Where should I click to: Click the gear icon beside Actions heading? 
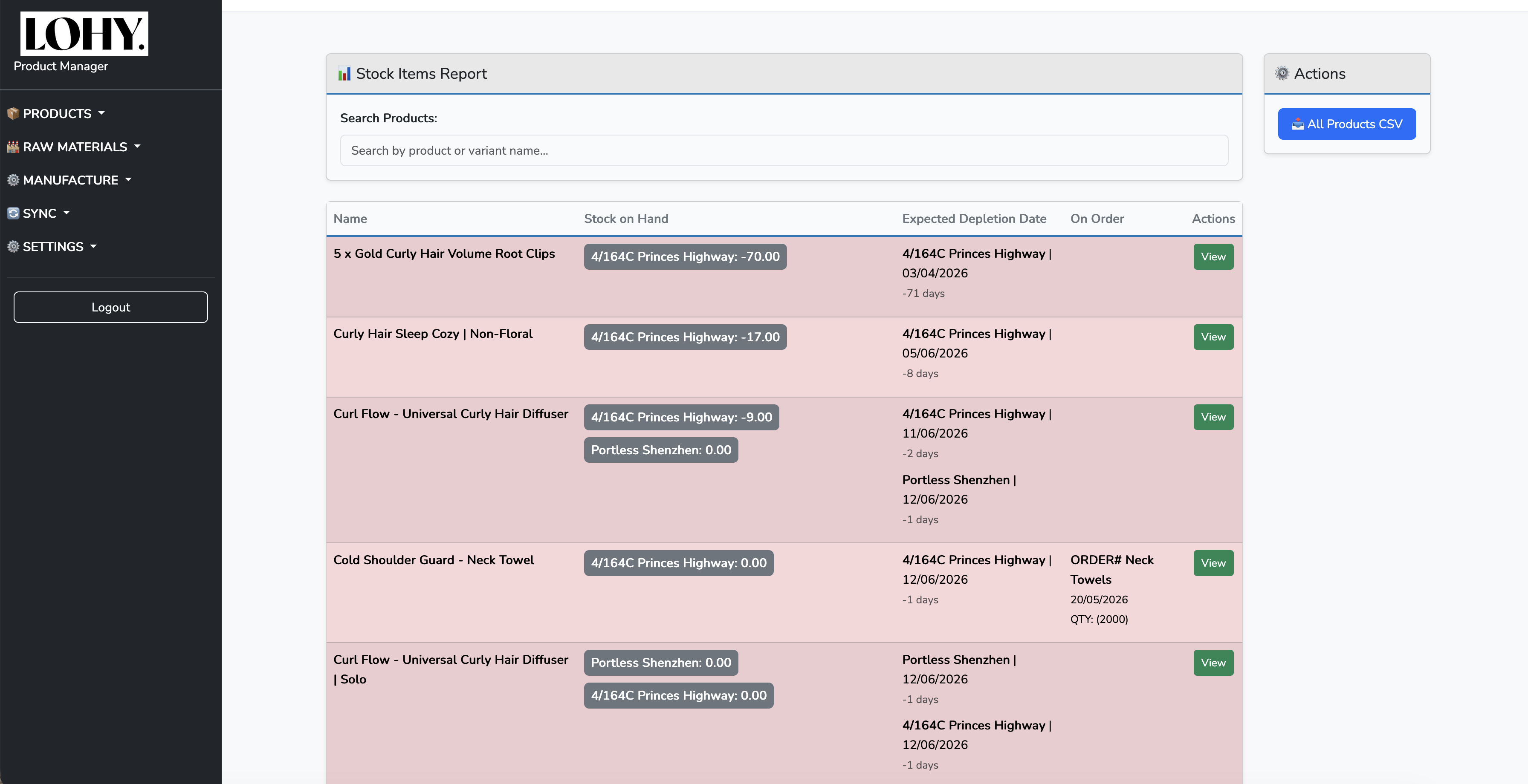1282,74
